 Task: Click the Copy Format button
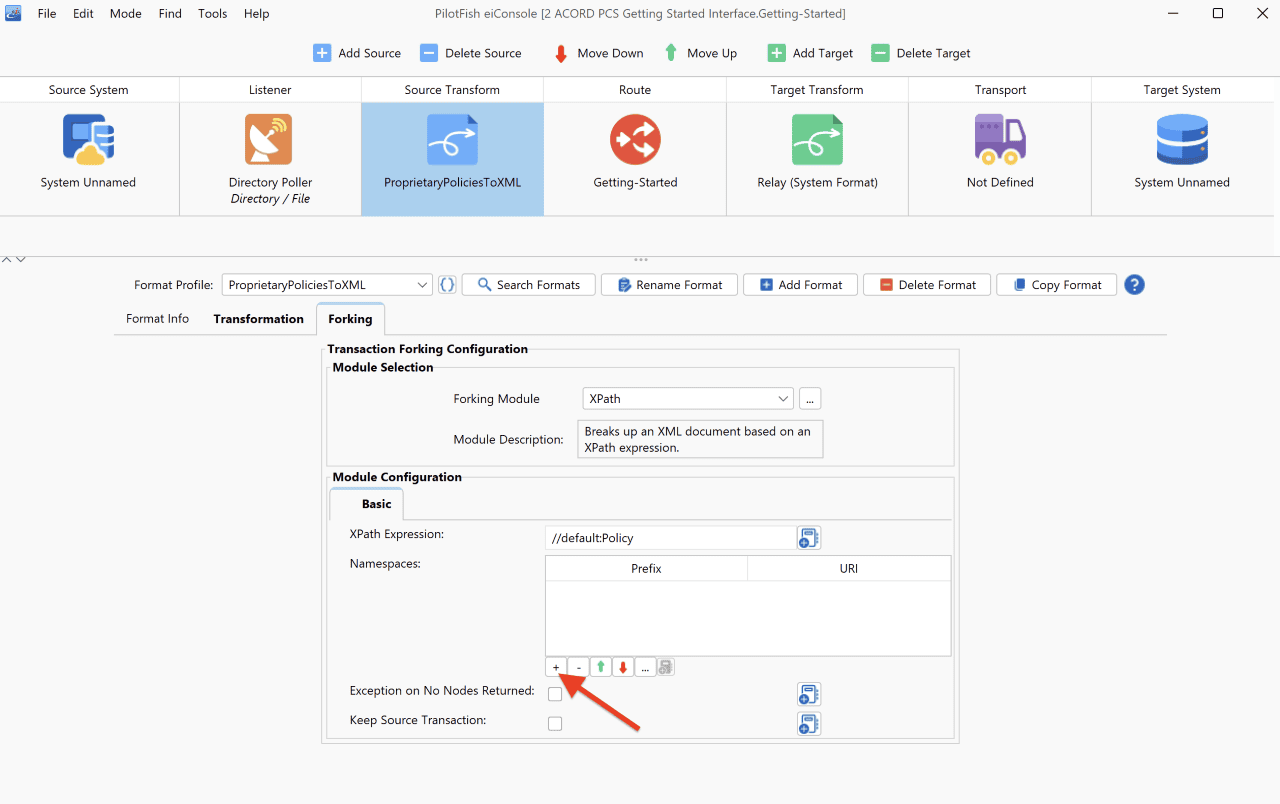pos(1056,285)
